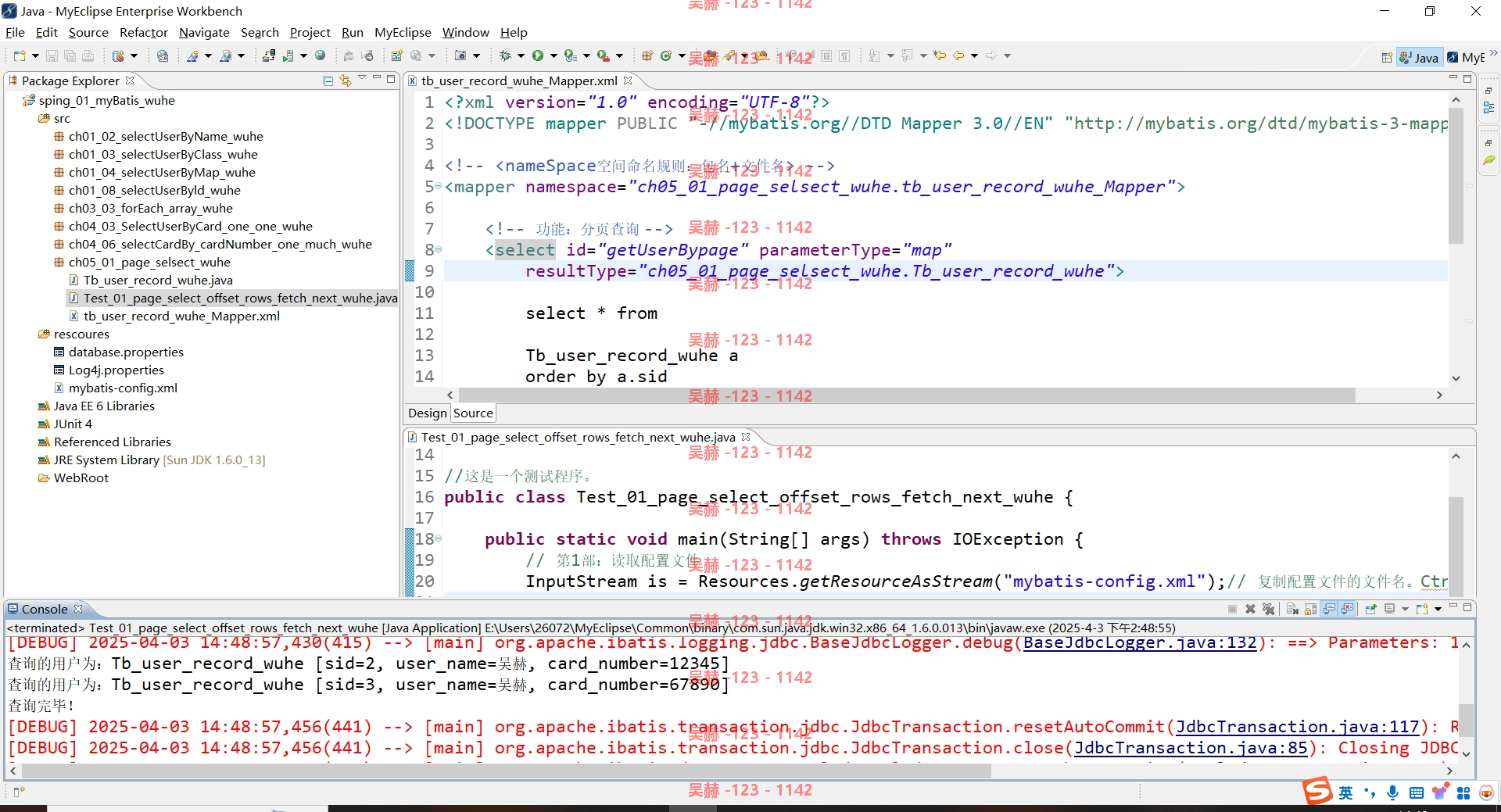Image resolution: width=1501 pixels, height=812 pixels.
Task: Collapse the select element fold on line 8
Action: (x=438, y=249)
